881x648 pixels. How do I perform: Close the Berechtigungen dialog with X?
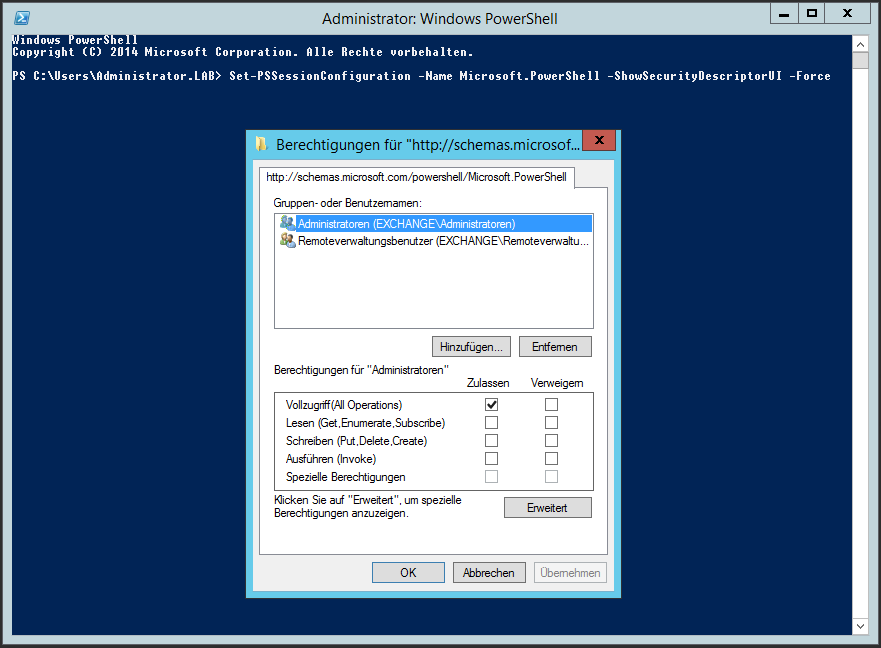600,141
